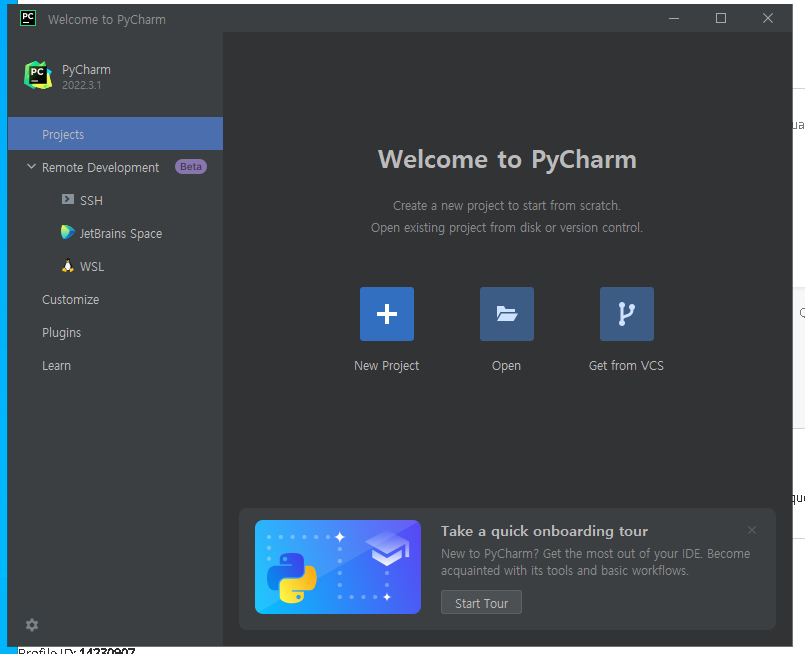Viewport: 805px width, 654px height.
Task: Click the Get from VCS label
Action: [x=626, y=366]
